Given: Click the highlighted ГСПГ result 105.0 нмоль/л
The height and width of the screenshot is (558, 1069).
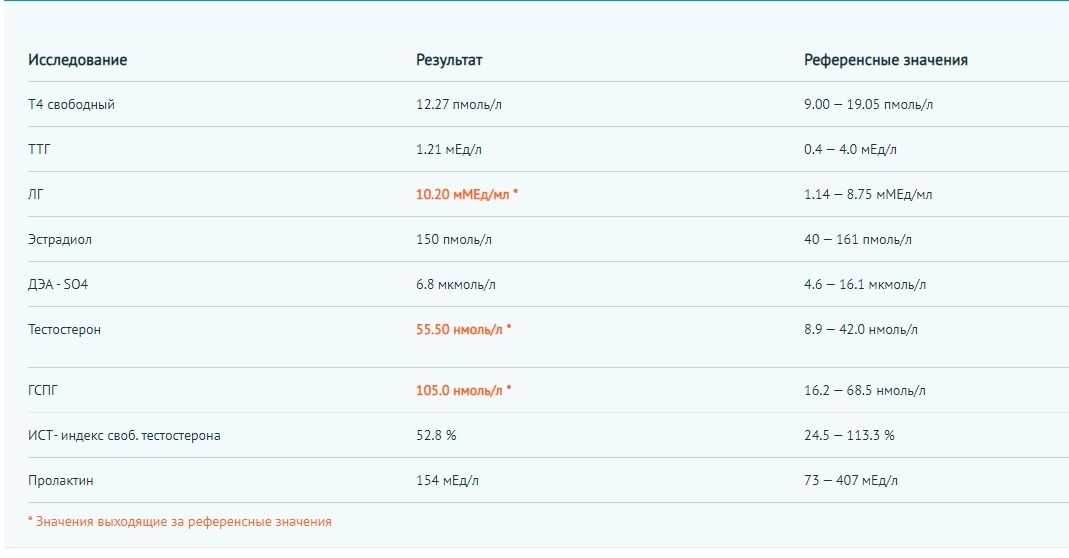Looking at the screenshot, I should click(463, 390).
